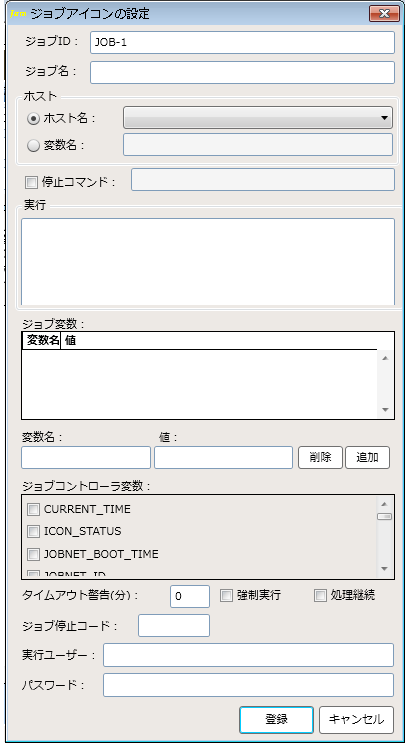Check the CURRENT_TIME controller variable
This screenshot has width=410, height=743.
tap(33, 509)
